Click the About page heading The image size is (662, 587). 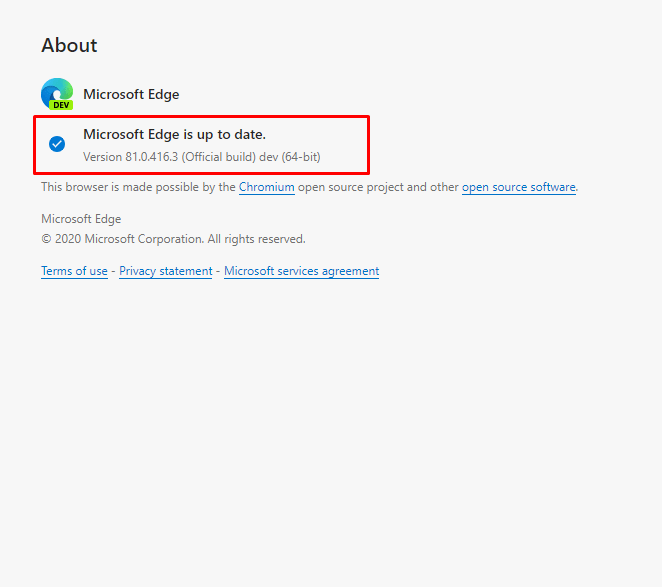(x=69, y=45)
